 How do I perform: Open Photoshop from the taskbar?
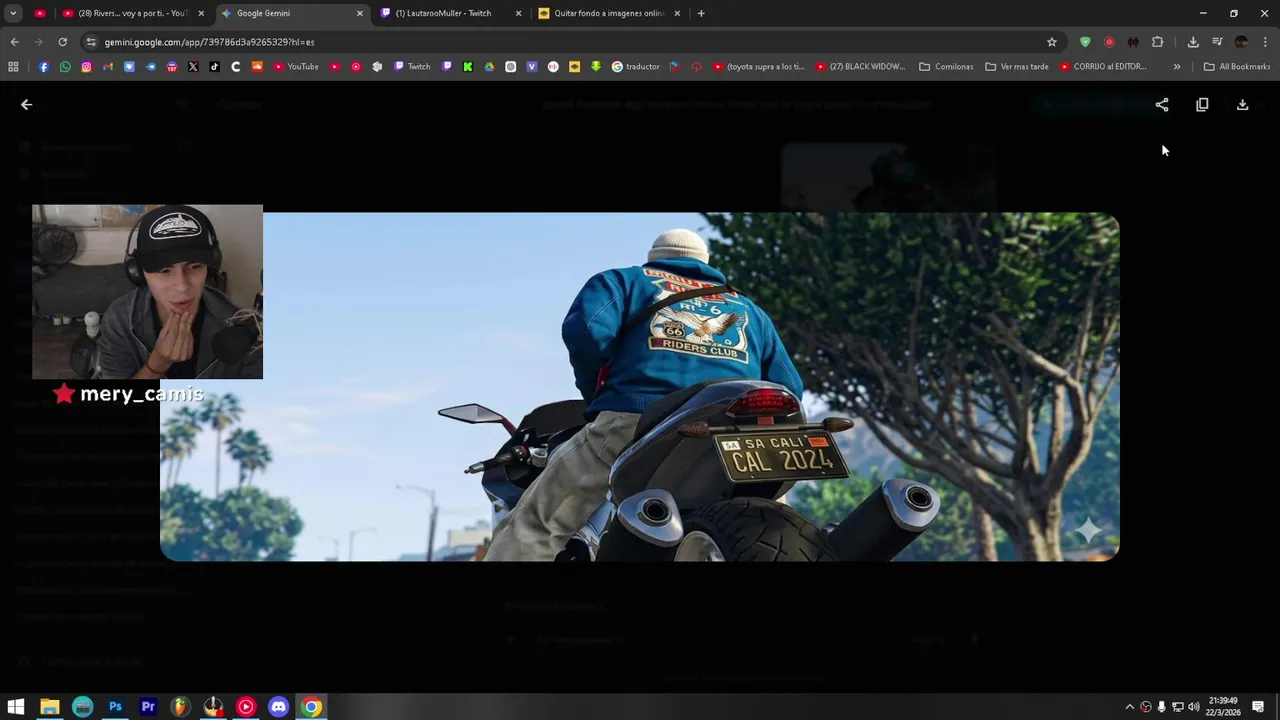pos(115,707)
